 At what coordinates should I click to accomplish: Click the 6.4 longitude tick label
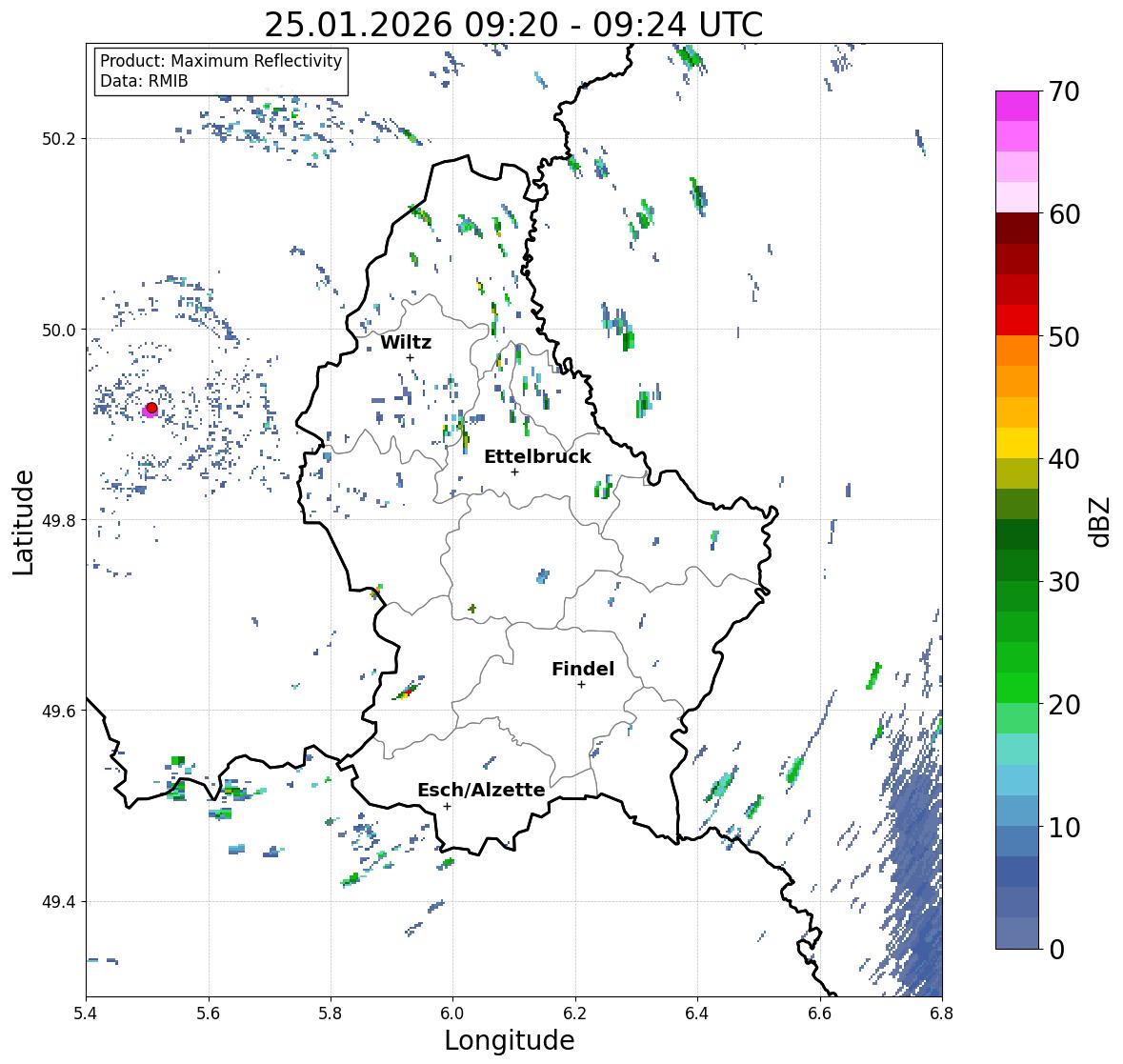[x=697, y=1014]
